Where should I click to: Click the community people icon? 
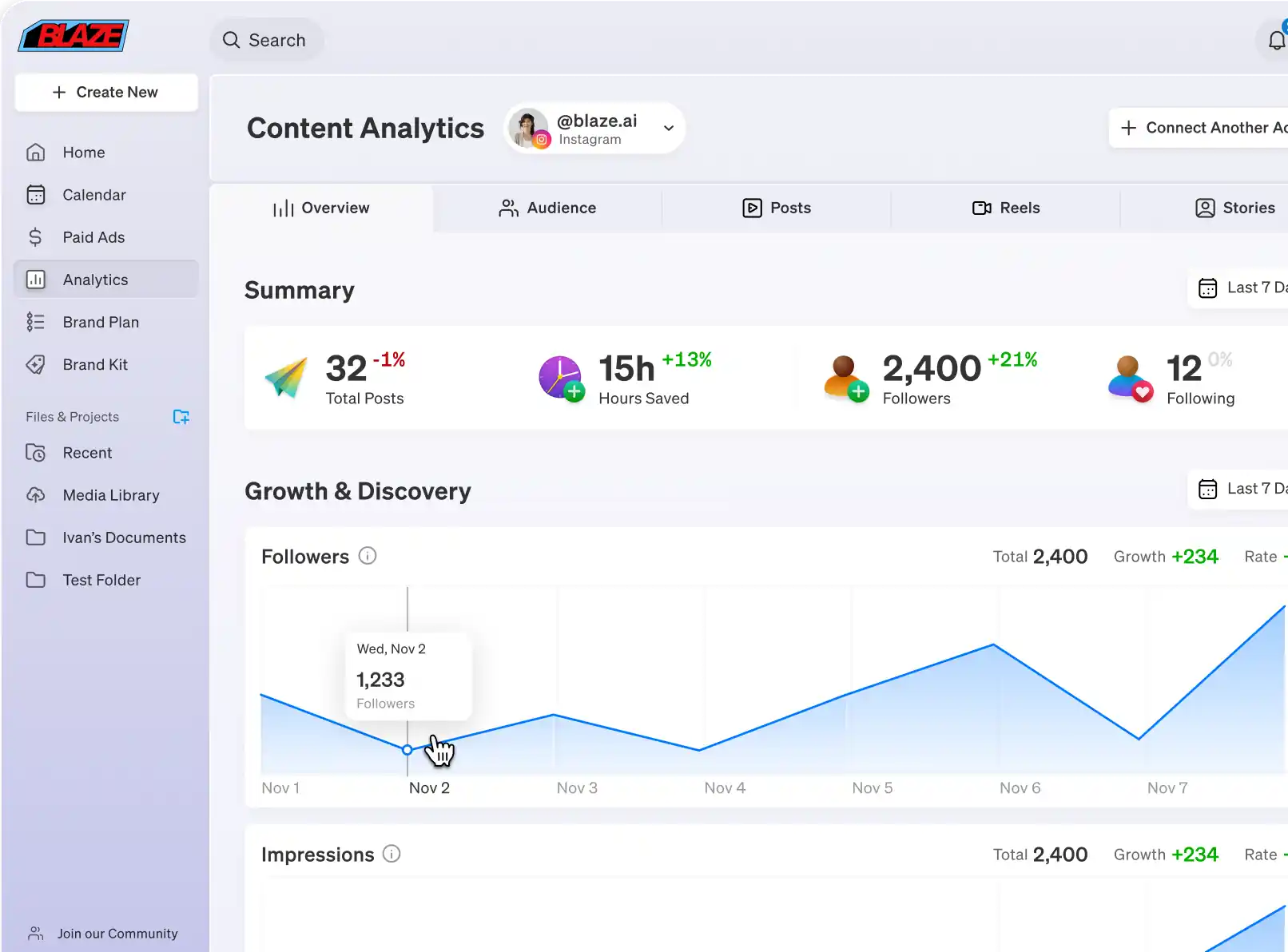35,933
